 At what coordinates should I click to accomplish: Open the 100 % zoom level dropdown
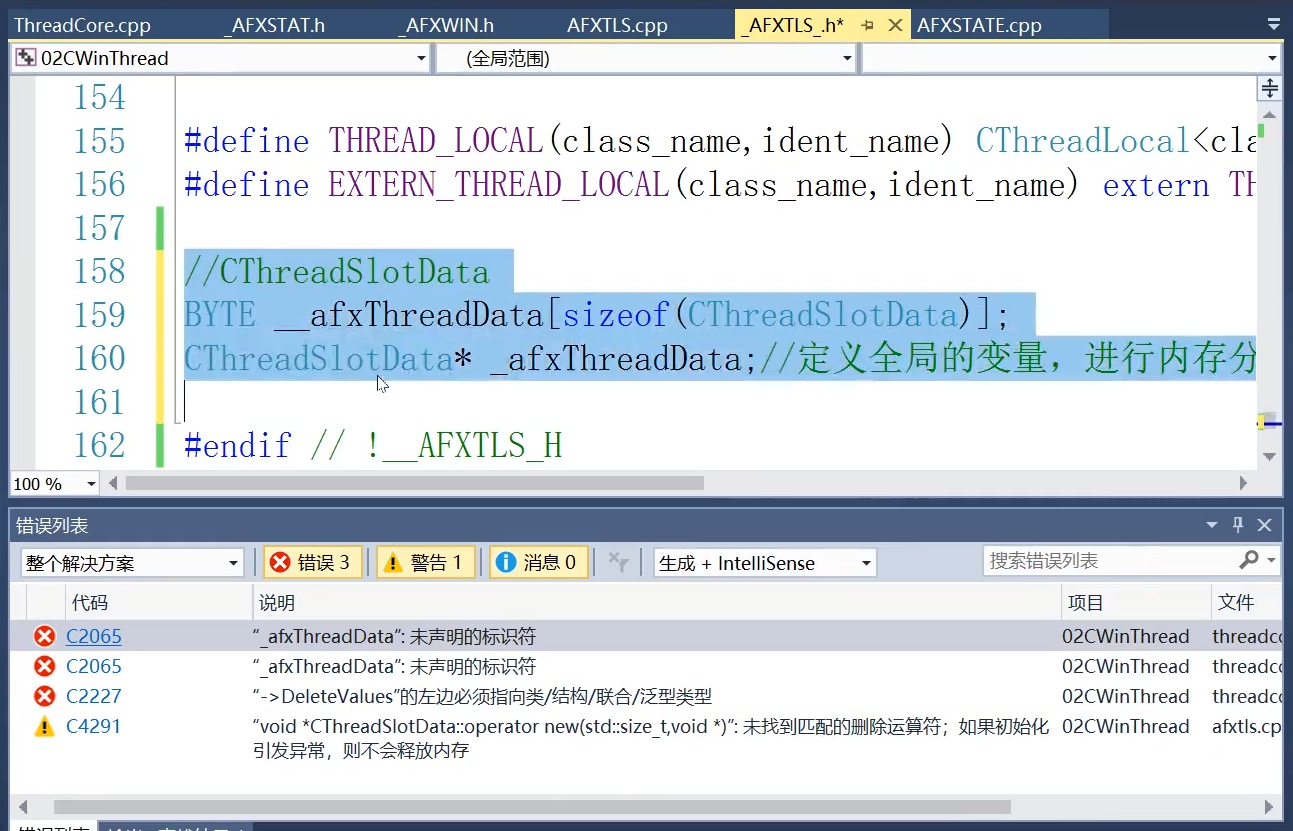(x=91, y=484)
